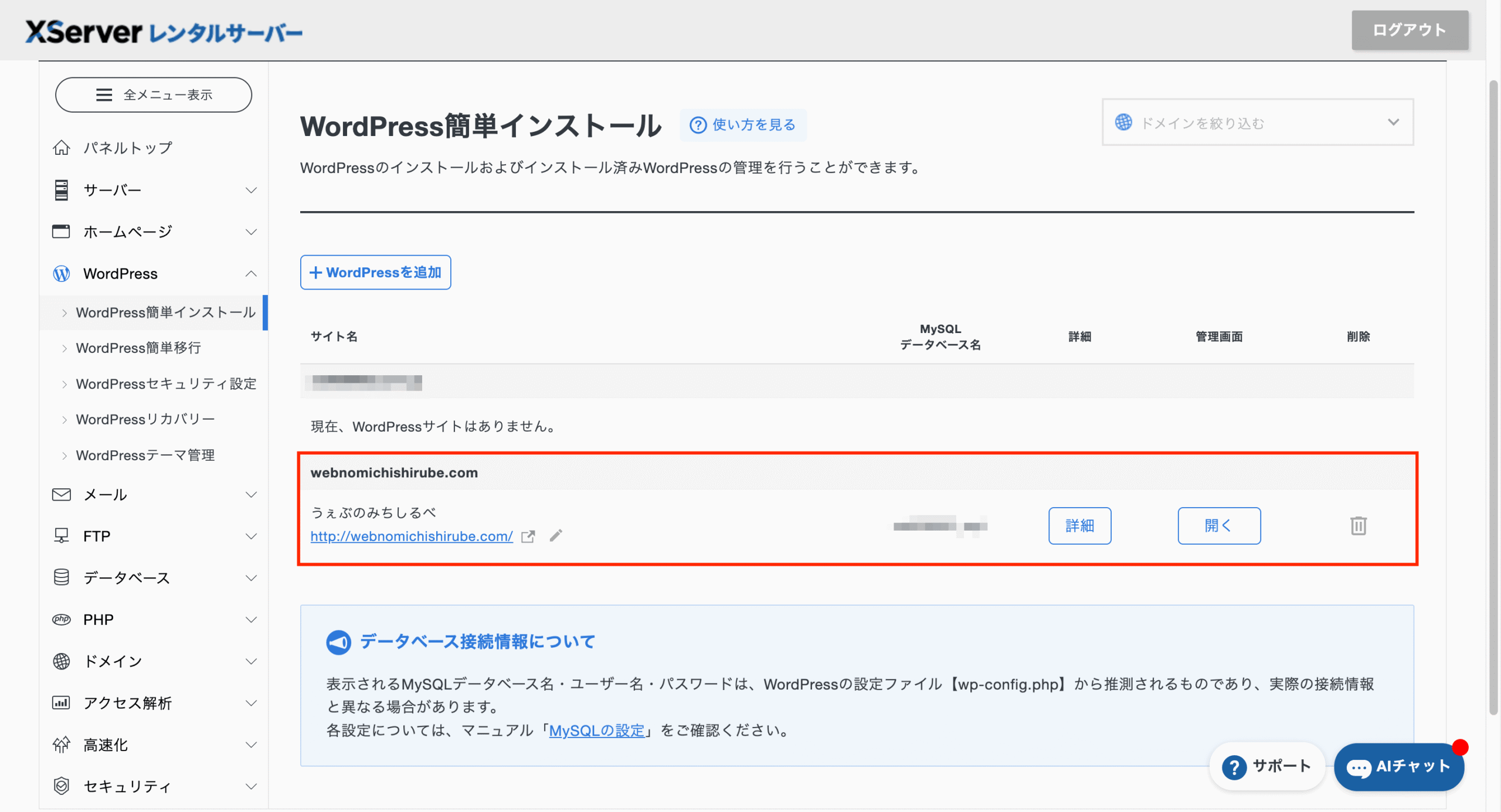This screenshot has height=812, width=1501.
Task: Expand the セキュリティ menu section
Action: pos(251,786)
